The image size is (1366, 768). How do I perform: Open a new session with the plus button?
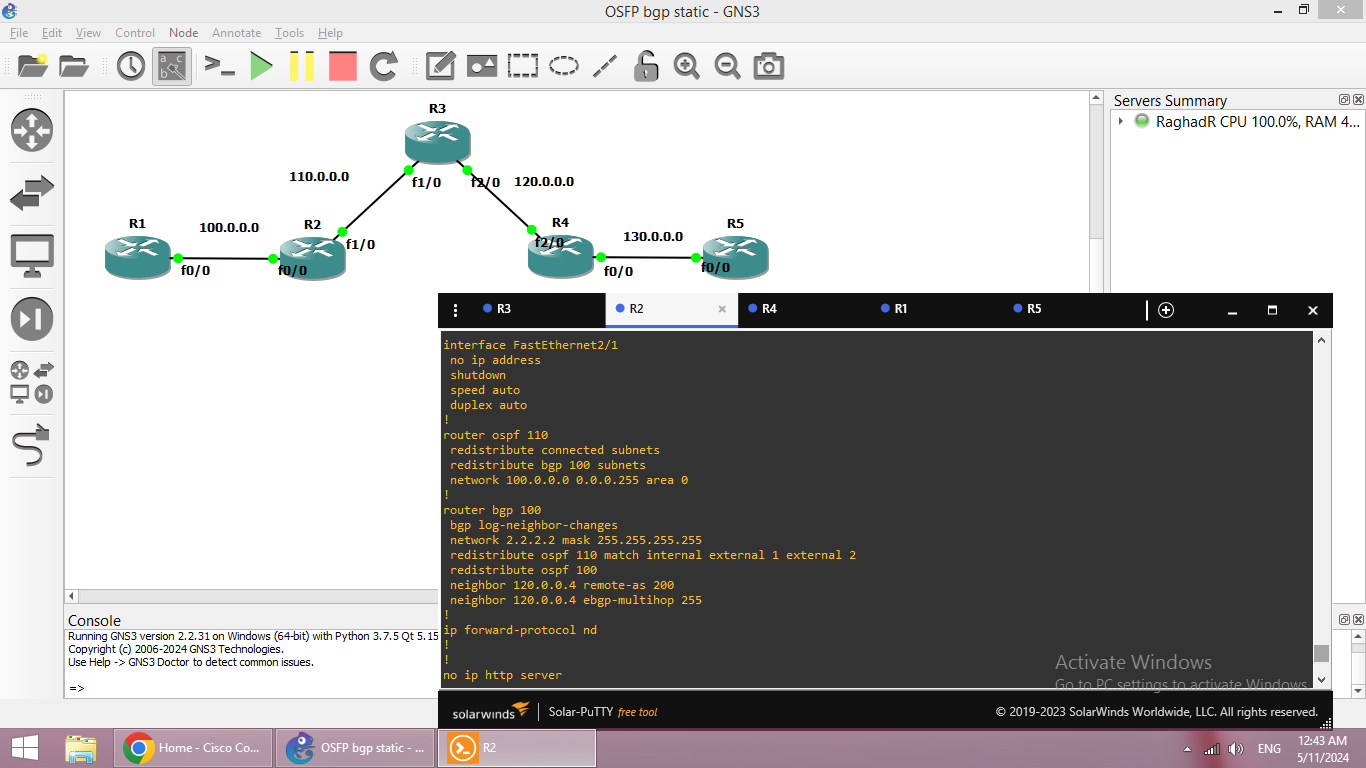tap(1166, 310)
